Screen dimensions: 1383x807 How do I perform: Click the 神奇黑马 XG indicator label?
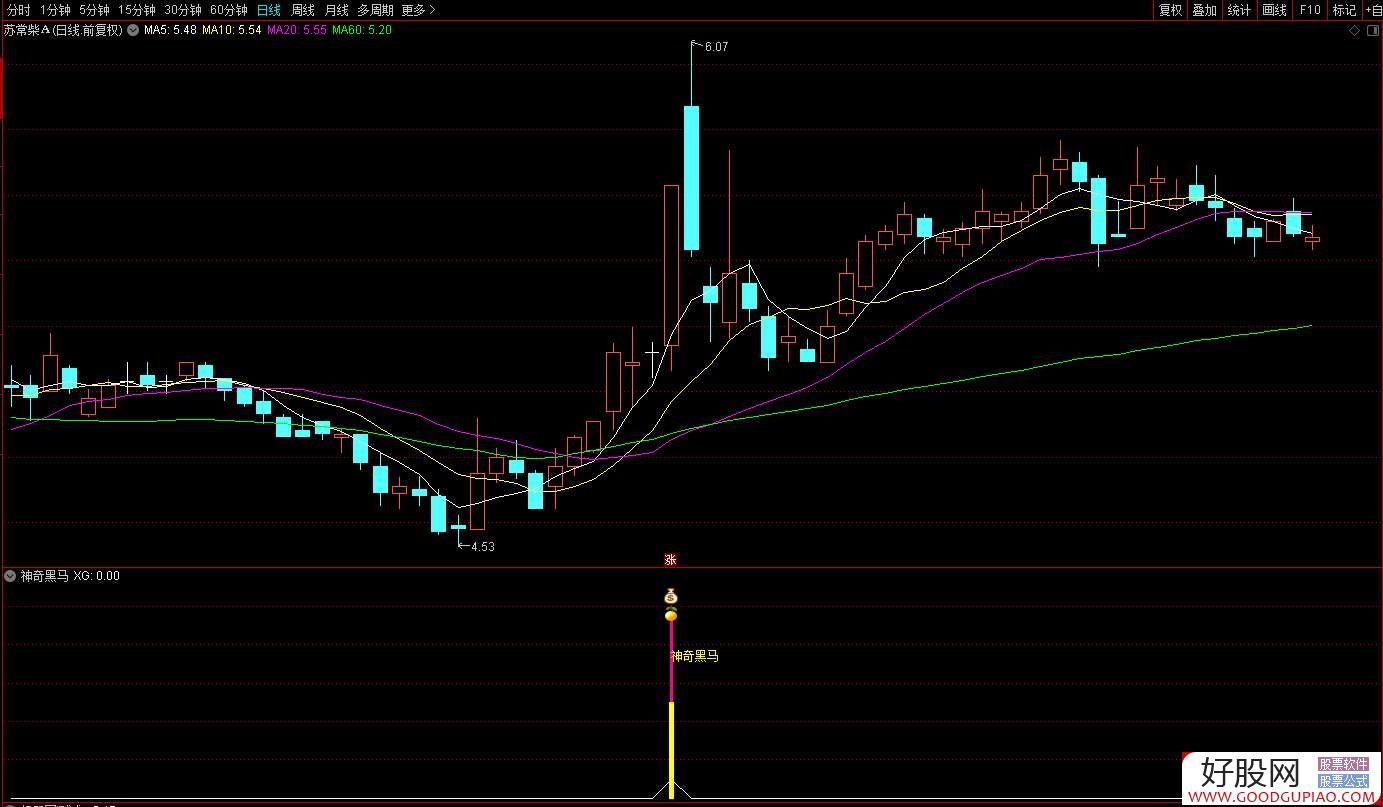70,576
